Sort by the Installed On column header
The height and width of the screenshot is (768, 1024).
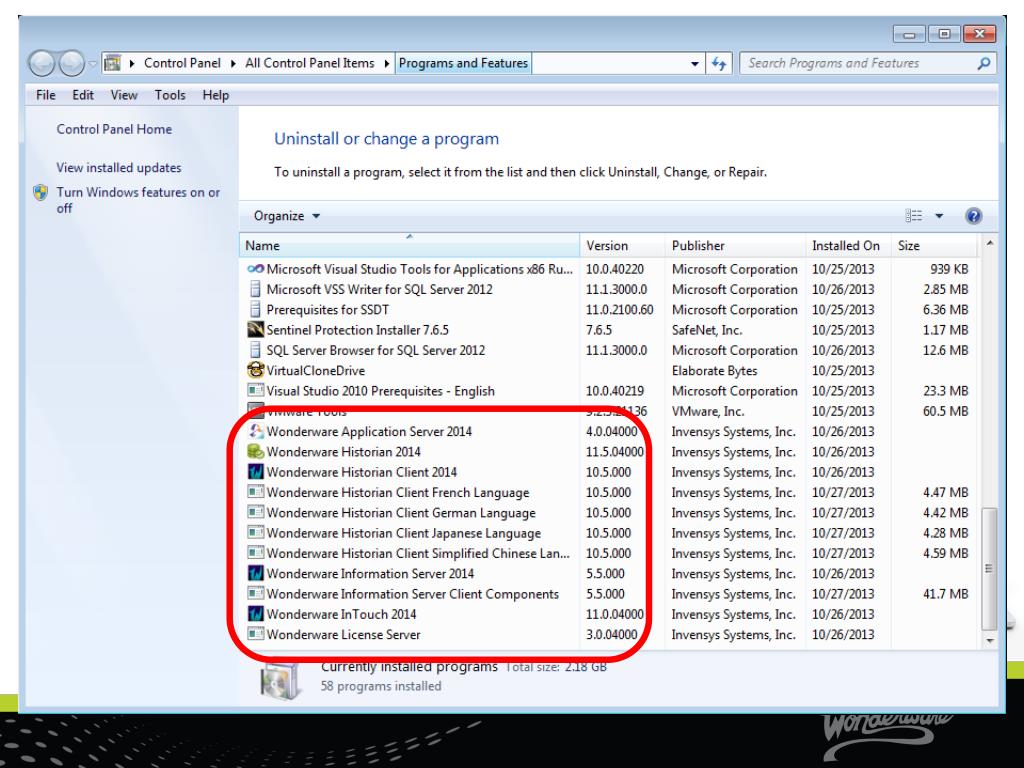(848, 246)
